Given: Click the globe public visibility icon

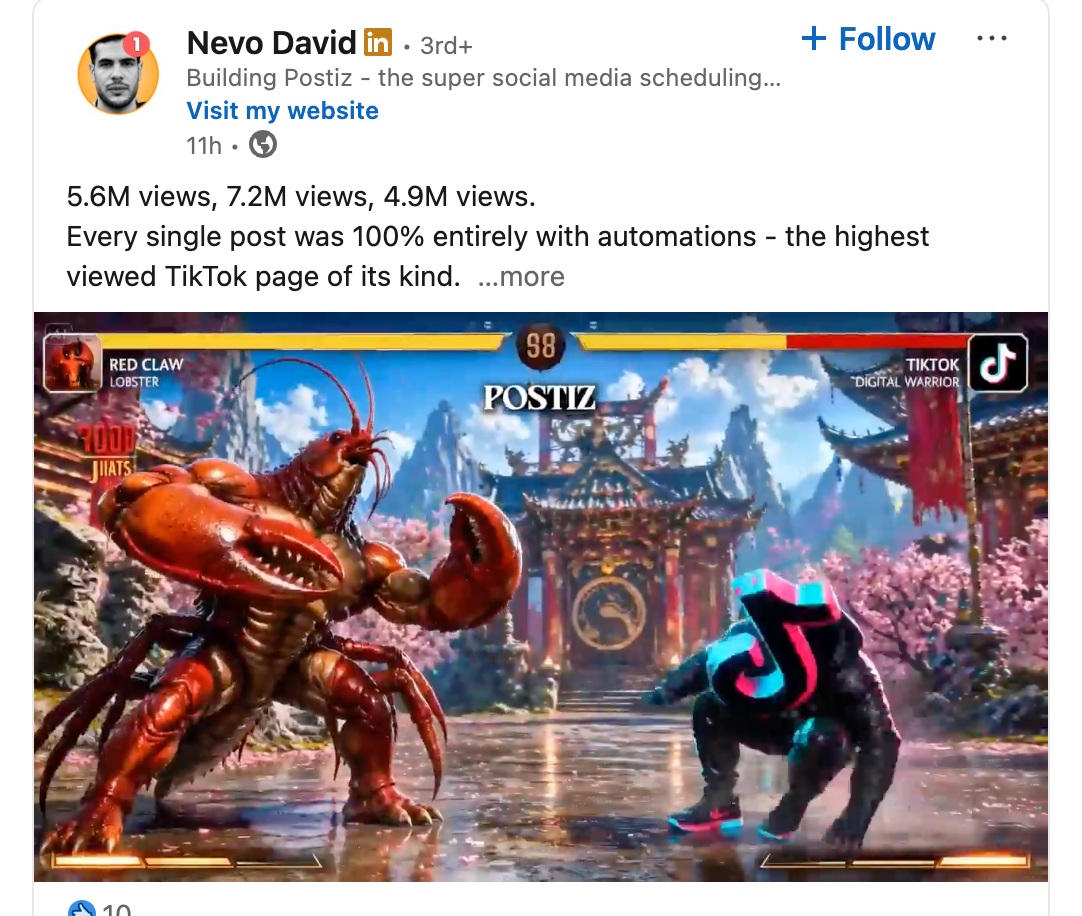Looking at the screenshot, I should click(x=263, y=145).
